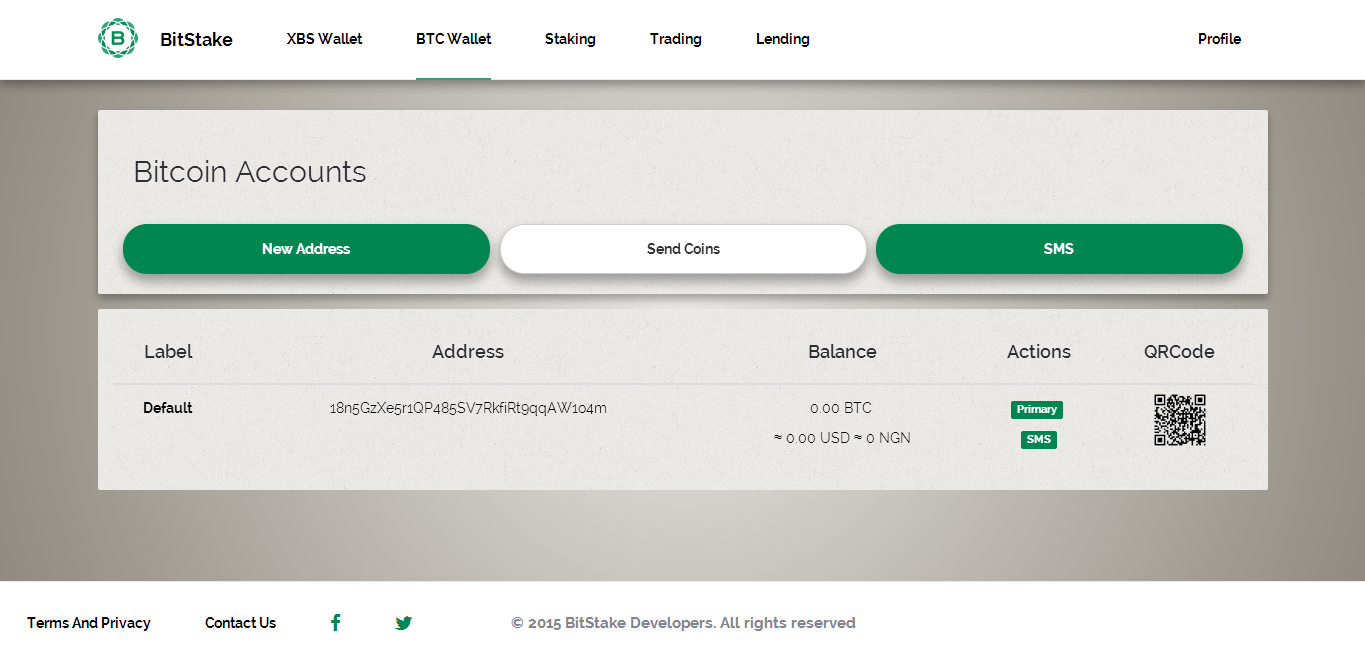The height and width of the screenshot is (659, 1365).
Task: Click the New Address button
Action: click(306, 249)
